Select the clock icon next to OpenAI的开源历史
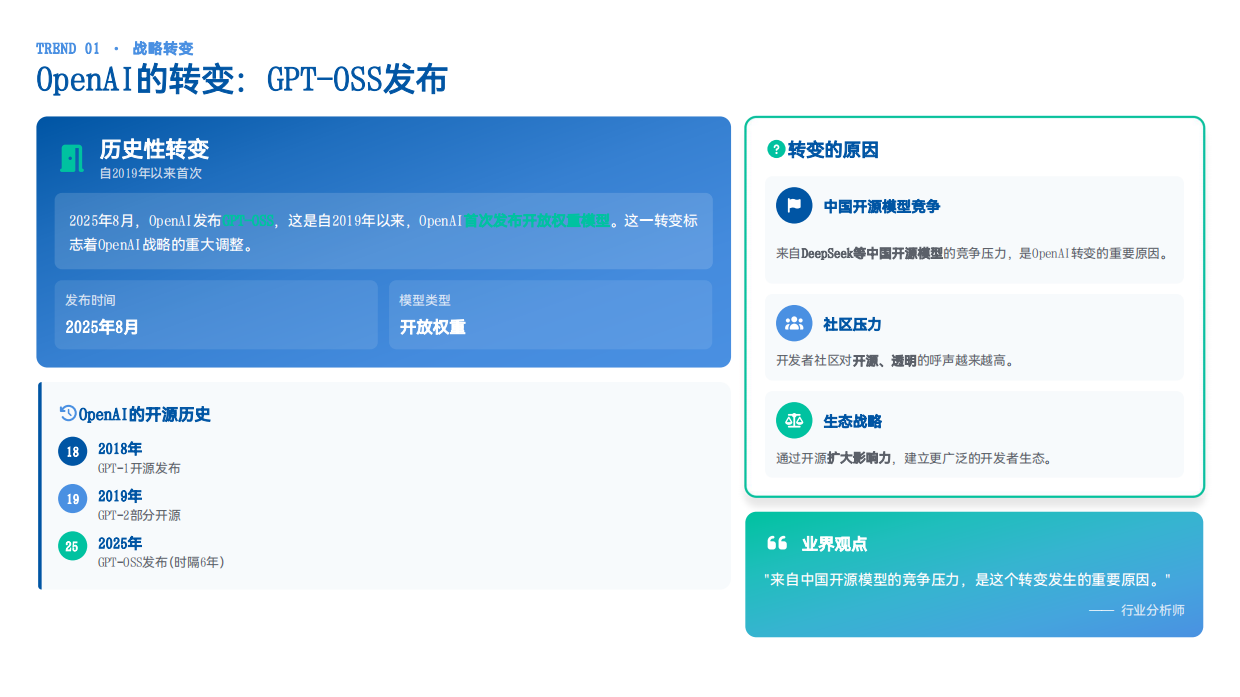 (x=66, y=414)
